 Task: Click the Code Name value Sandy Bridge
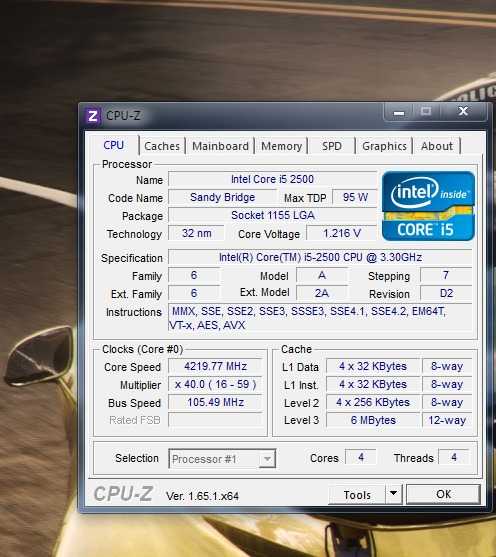(222, 197)
